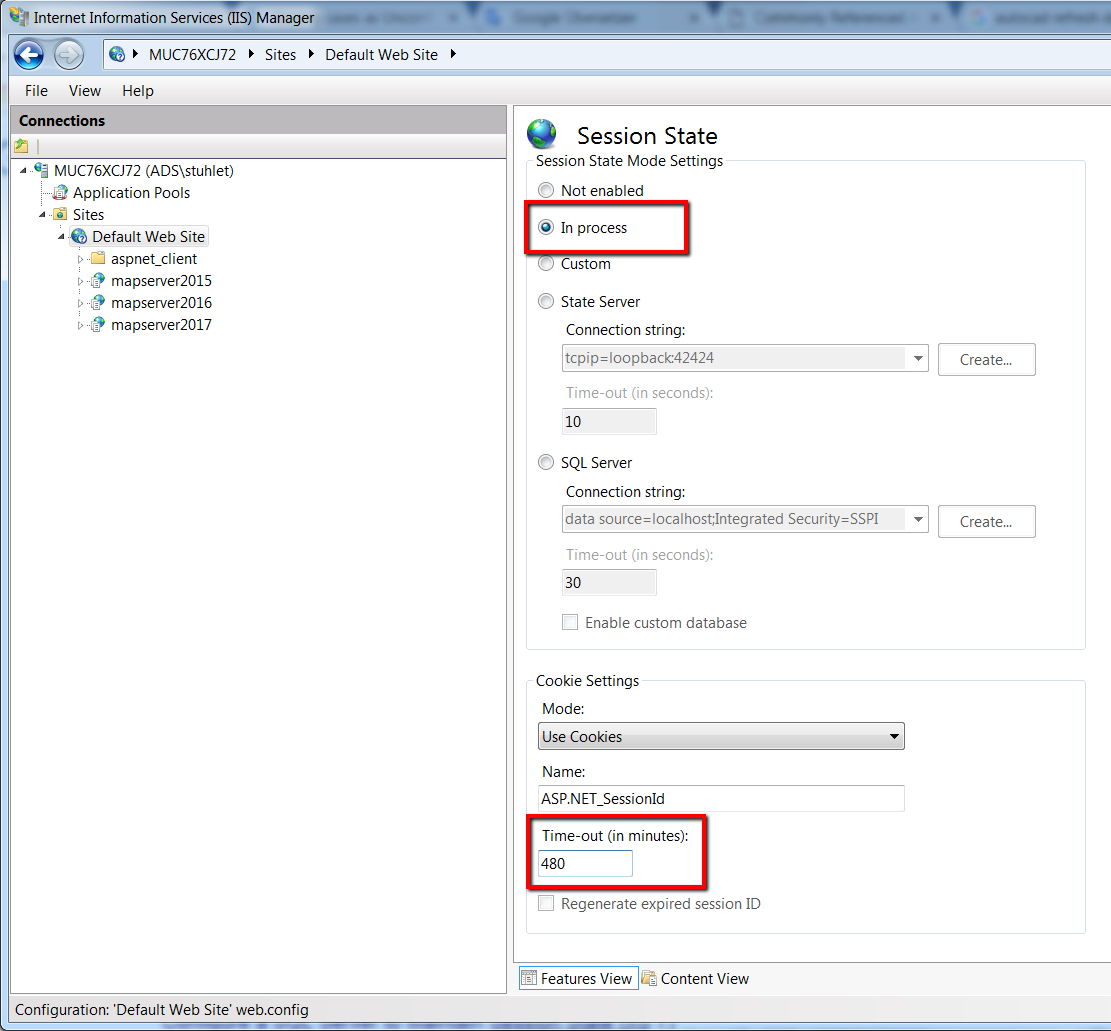The height and width of the screenshot is (1031, 1111).
Task: Navigate back using the back arrow icon
Action: point(29,55)
